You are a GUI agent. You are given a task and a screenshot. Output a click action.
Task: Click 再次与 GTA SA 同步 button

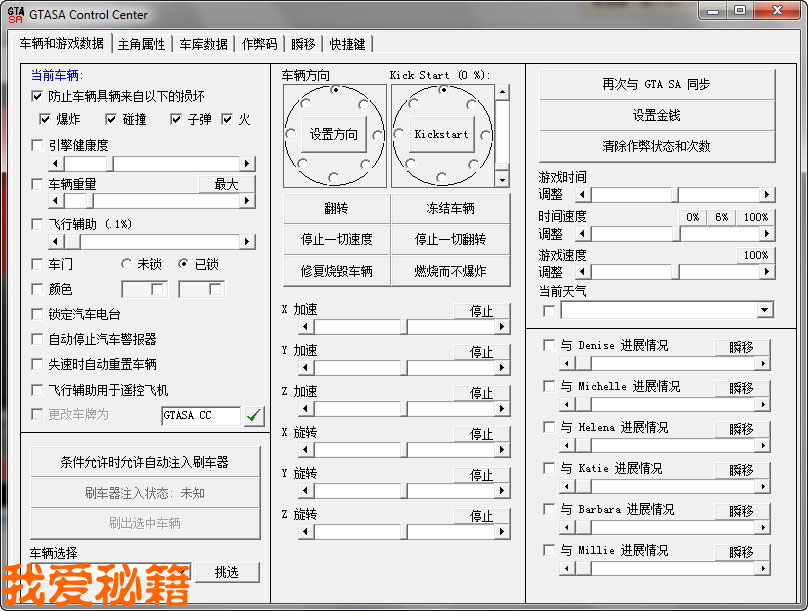pyautogui.click(x=656, y=85)
